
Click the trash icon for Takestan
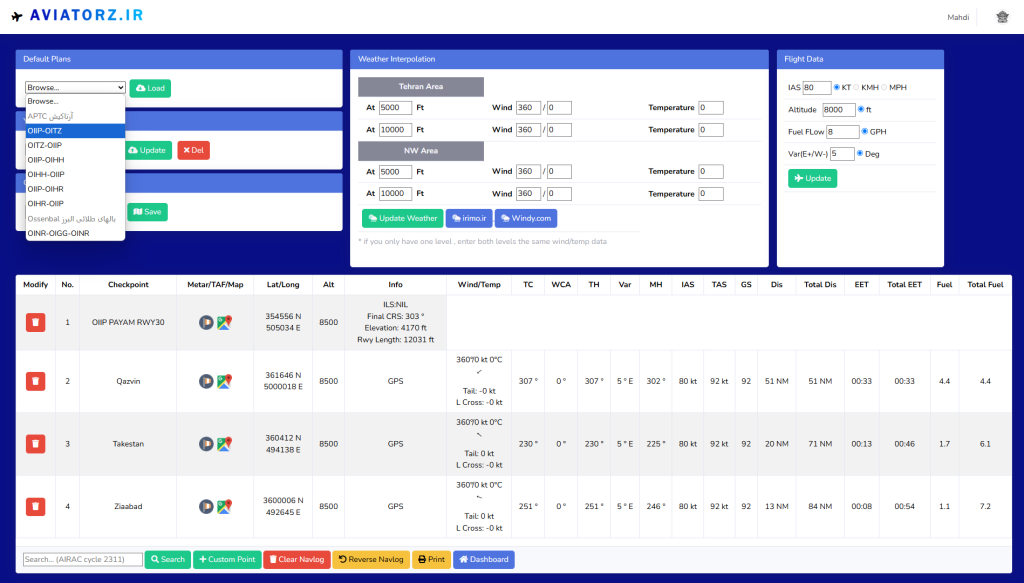point(35,443)
